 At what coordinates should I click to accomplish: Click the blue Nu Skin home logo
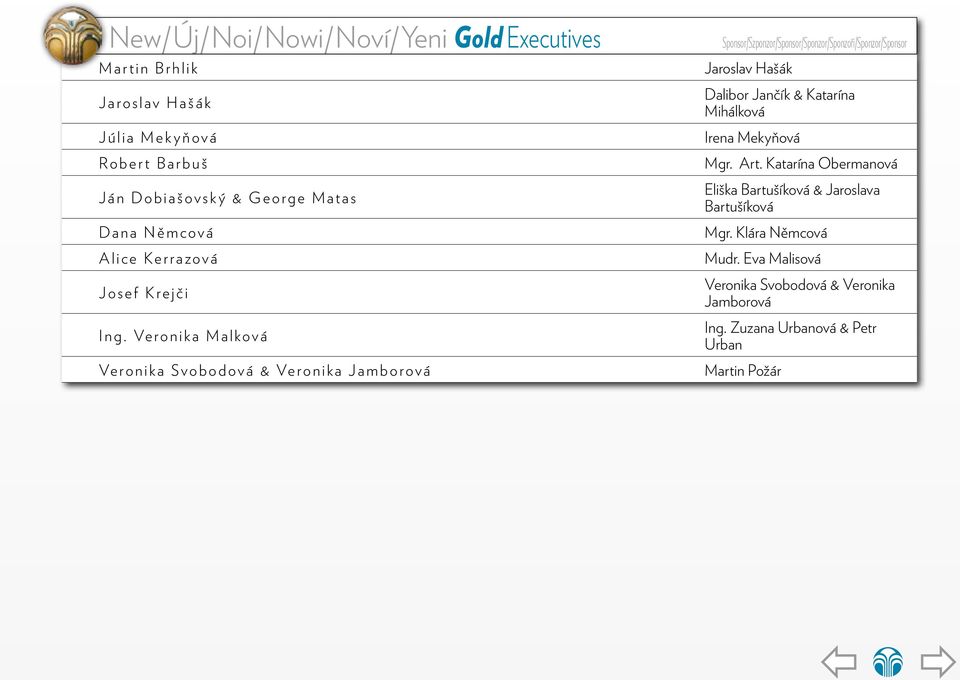click(x=888, y=662)
